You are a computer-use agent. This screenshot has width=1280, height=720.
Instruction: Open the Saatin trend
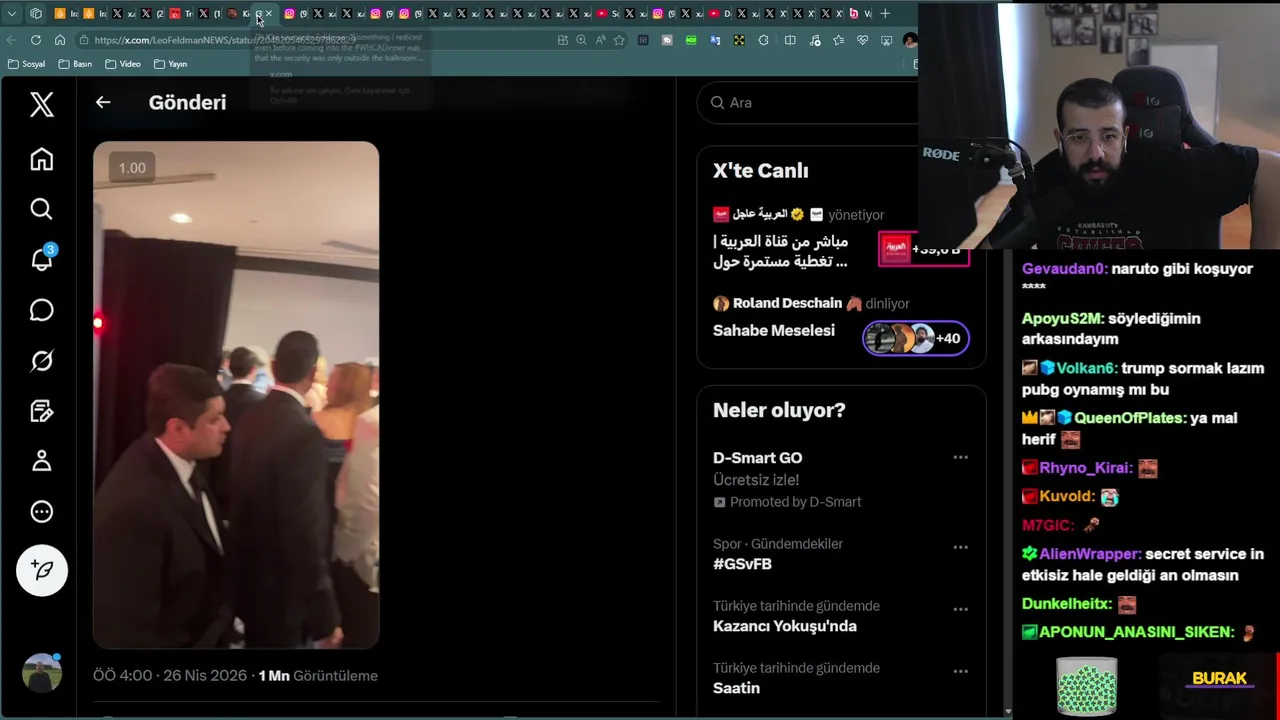(736, 688)
